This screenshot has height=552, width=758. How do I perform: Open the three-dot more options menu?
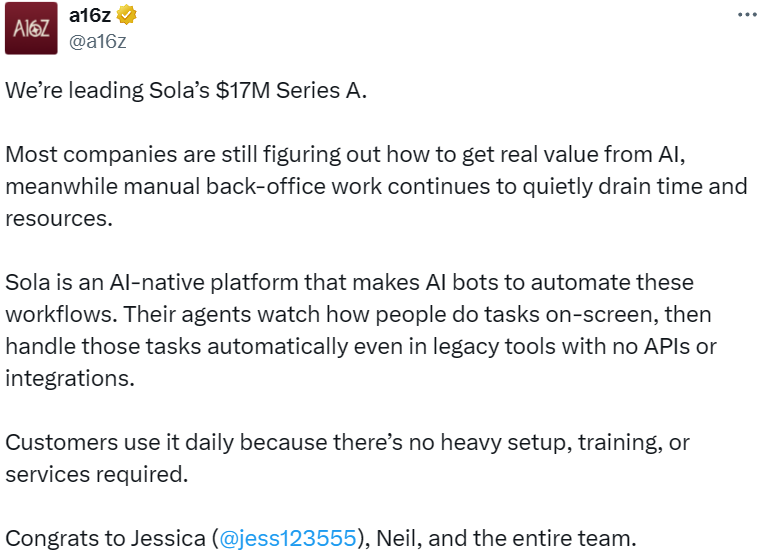pos(746,16)
